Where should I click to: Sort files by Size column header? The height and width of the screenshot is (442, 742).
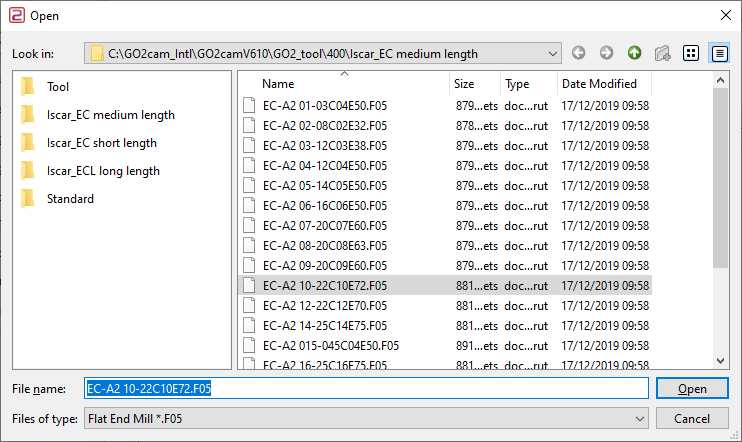pyautogui.click(x=465, y=85)
